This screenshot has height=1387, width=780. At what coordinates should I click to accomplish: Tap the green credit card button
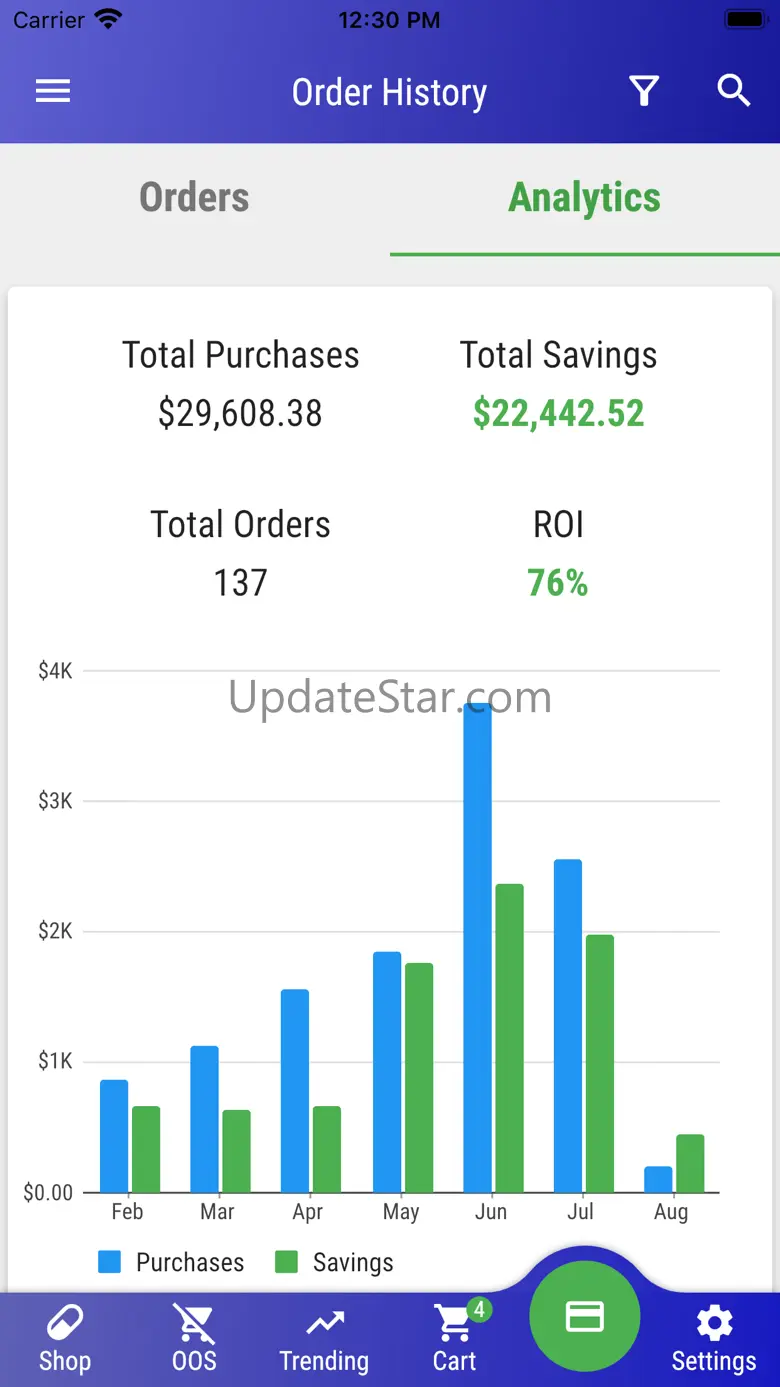[x=584, y=1317]
